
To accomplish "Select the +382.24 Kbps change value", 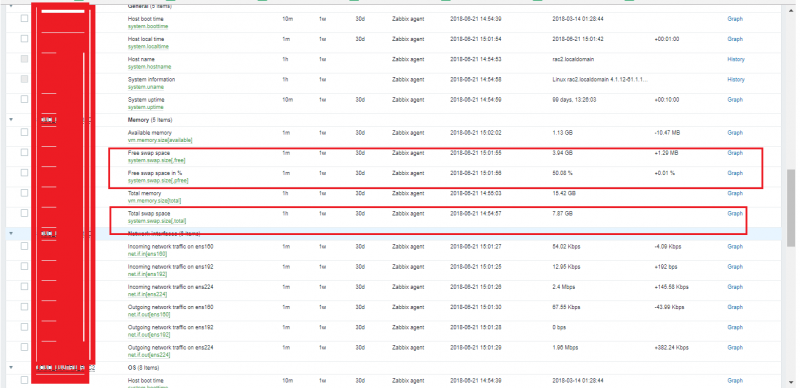I will click(671, 347).
